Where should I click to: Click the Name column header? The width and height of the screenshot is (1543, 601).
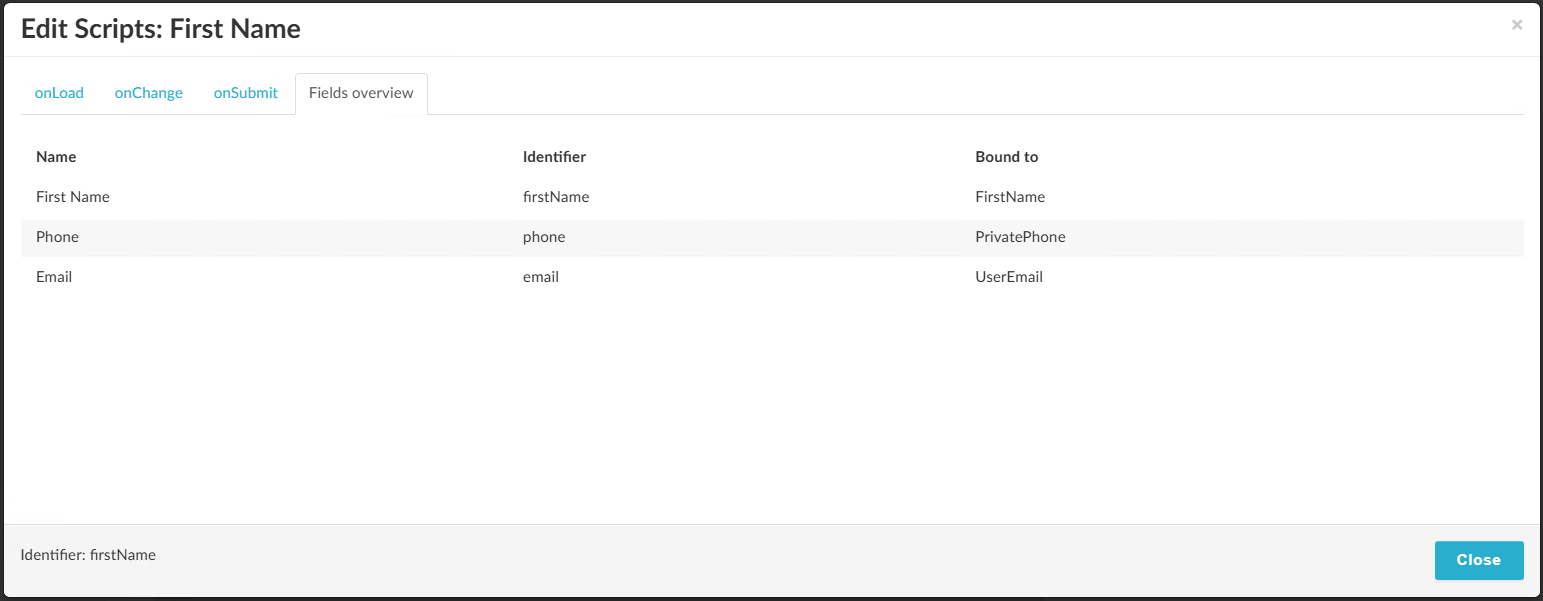55,157
